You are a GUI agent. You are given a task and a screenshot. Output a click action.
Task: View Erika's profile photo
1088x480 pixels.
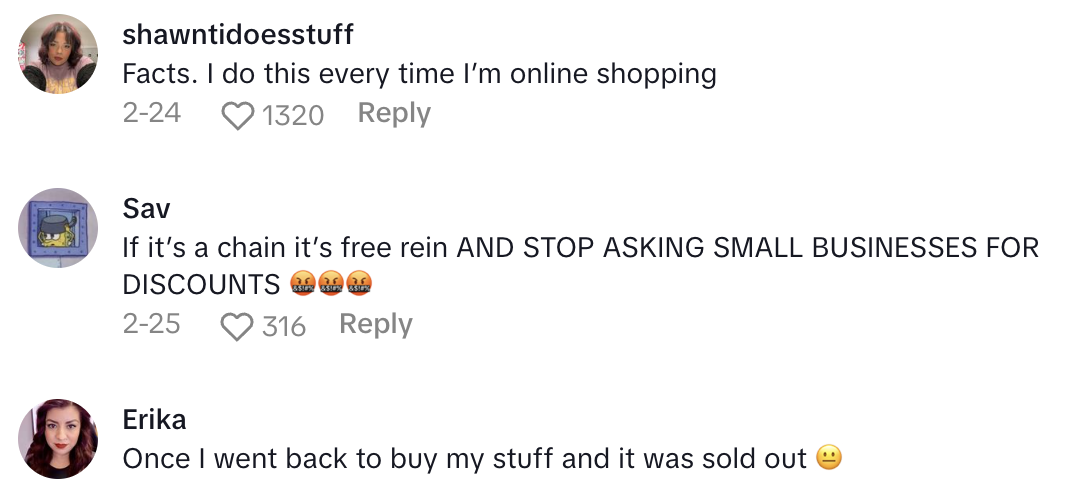click(59, 439)
